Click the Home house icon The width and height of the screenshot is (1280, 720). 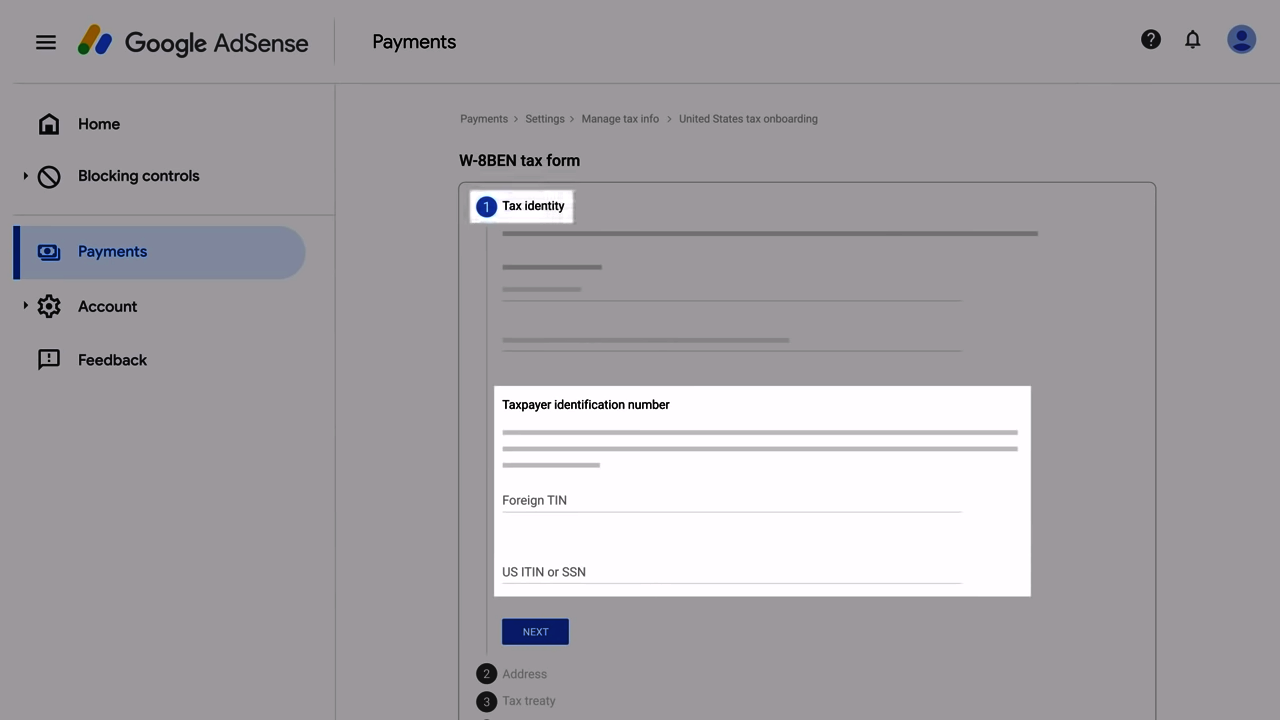49,124
